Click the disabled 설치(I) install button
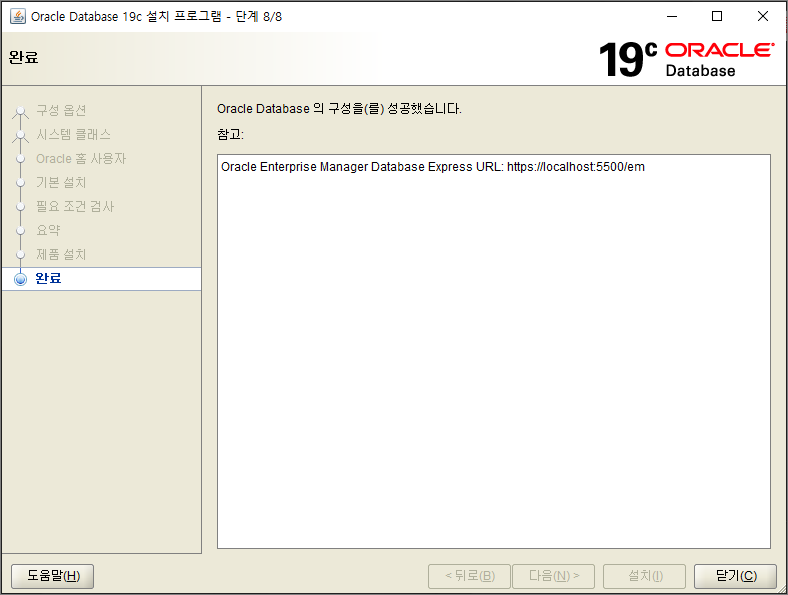Screen dimensions: 788x595 644,576
